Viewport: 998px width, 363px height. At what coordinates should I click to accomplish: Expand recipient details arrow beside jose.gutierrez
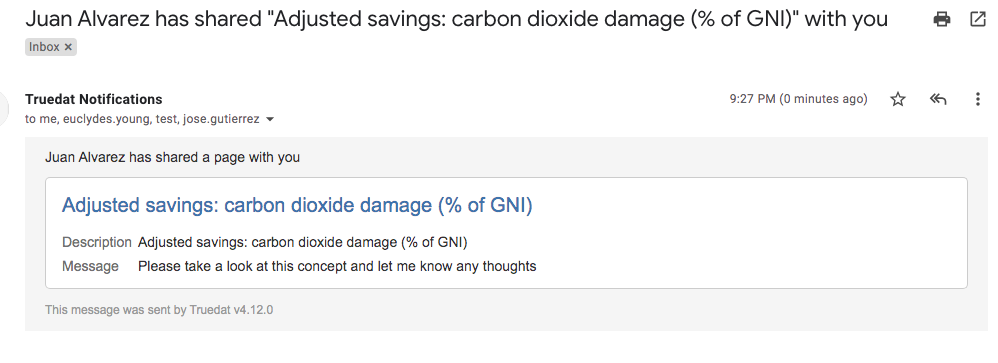coord(270,120)
